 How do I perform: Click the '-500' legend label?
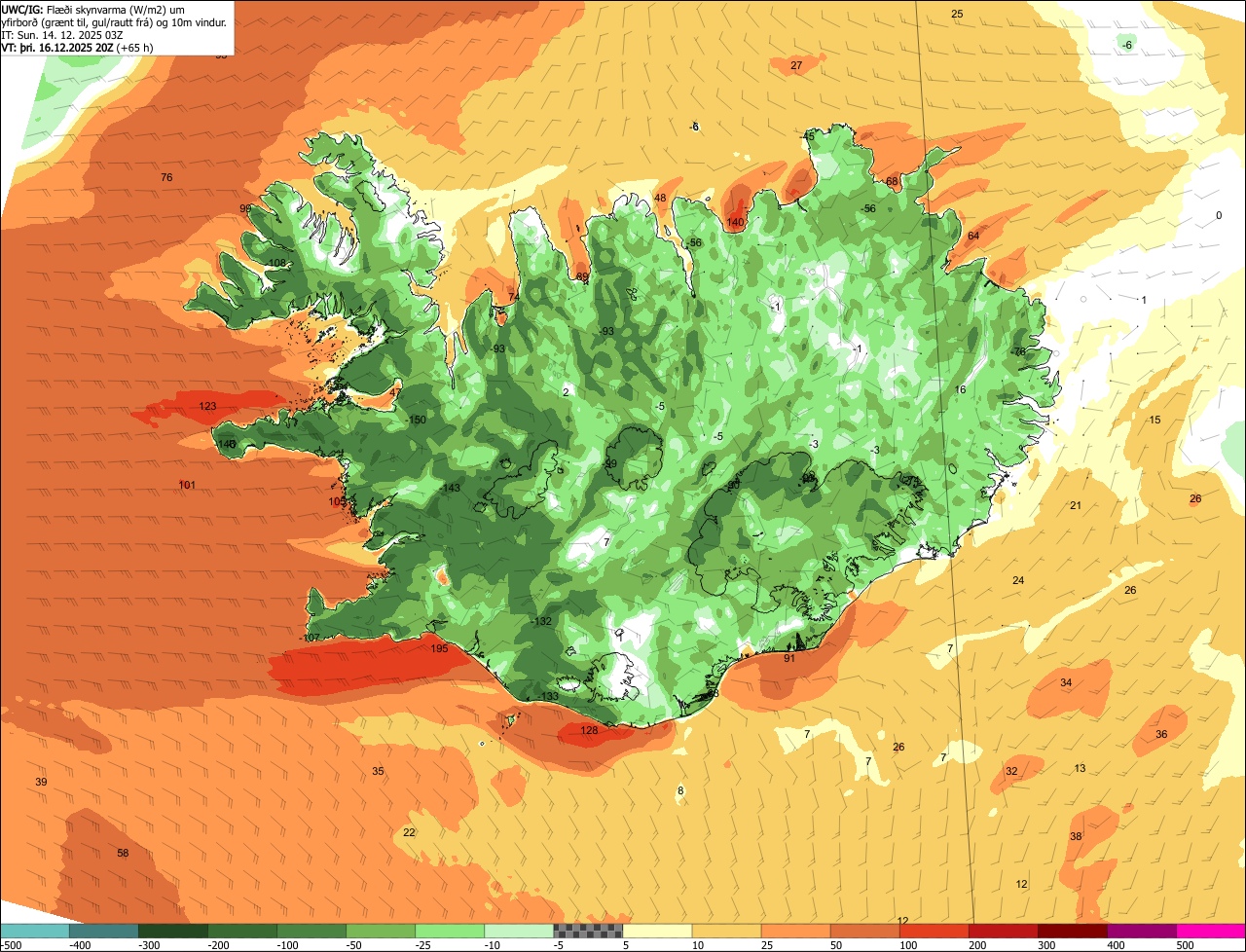(12, 945)
